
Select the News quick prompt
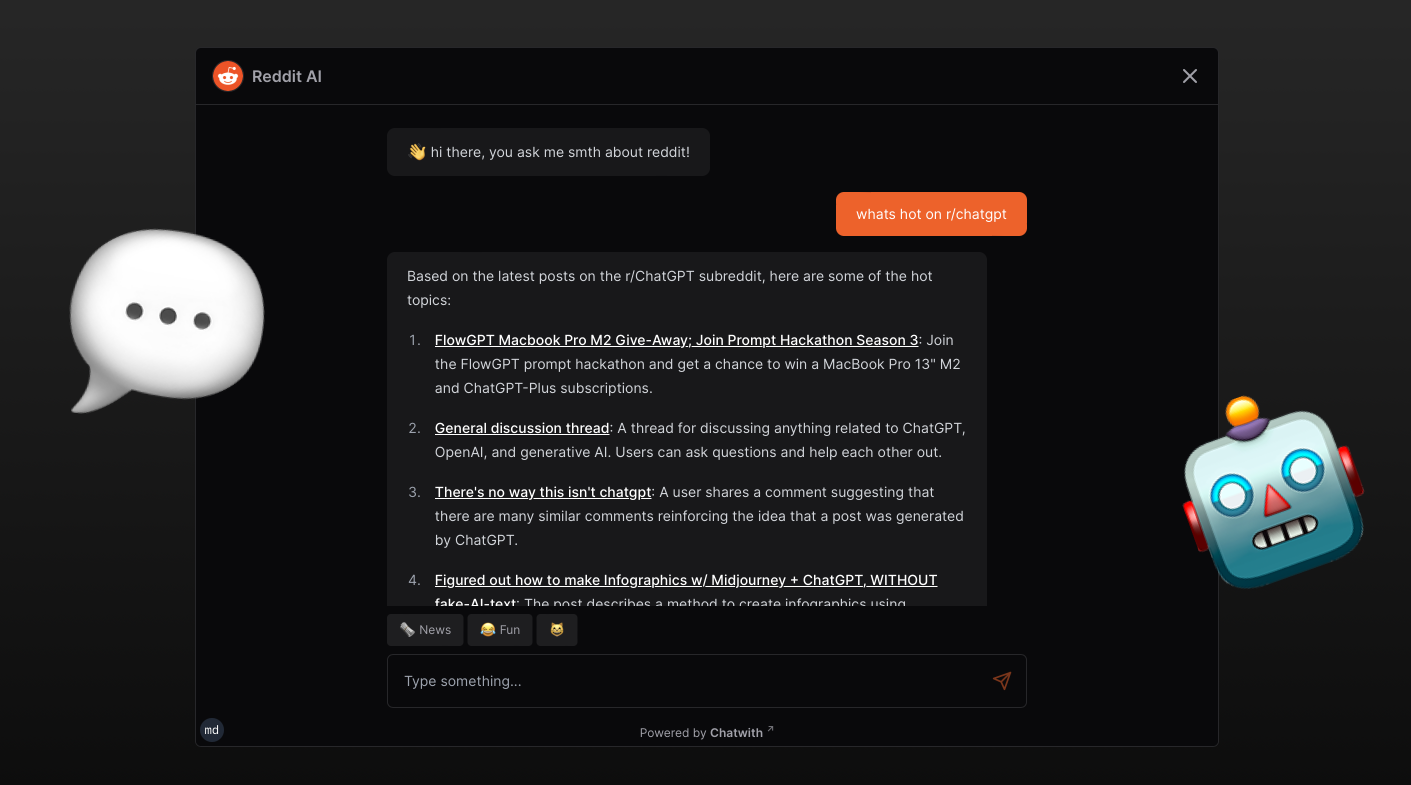425,630
